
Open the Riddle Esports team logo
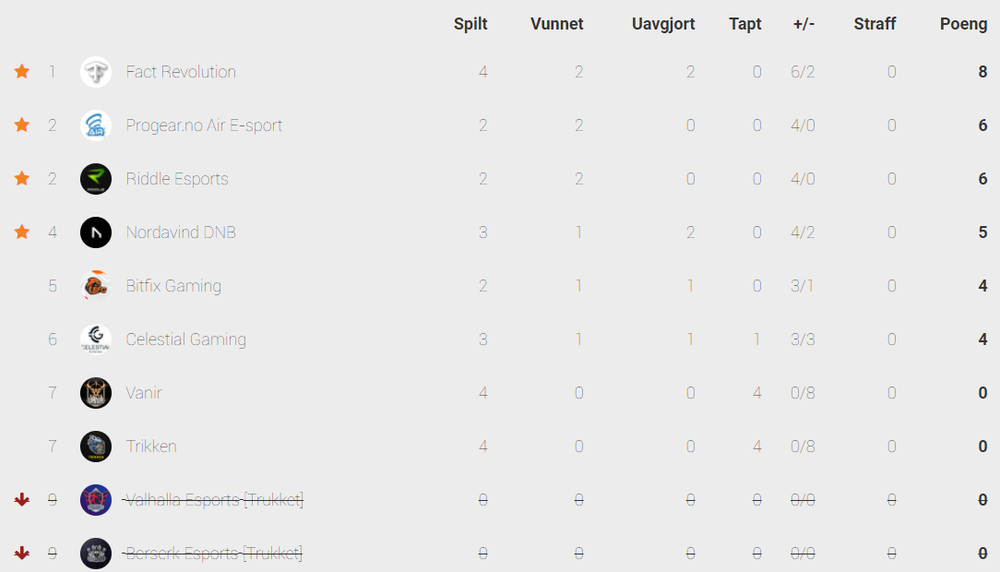(x=96, y=179)
